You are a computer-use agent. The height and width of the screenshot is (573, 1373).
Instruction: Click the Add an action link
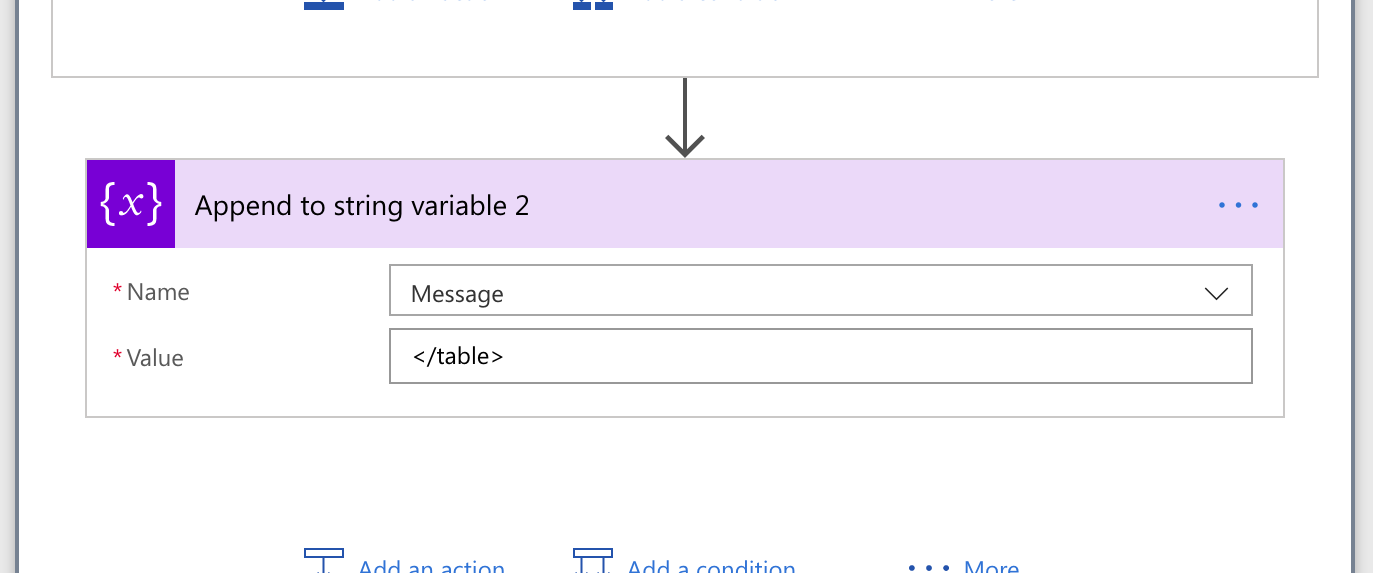pyautogui.click(x=431, y=567)
